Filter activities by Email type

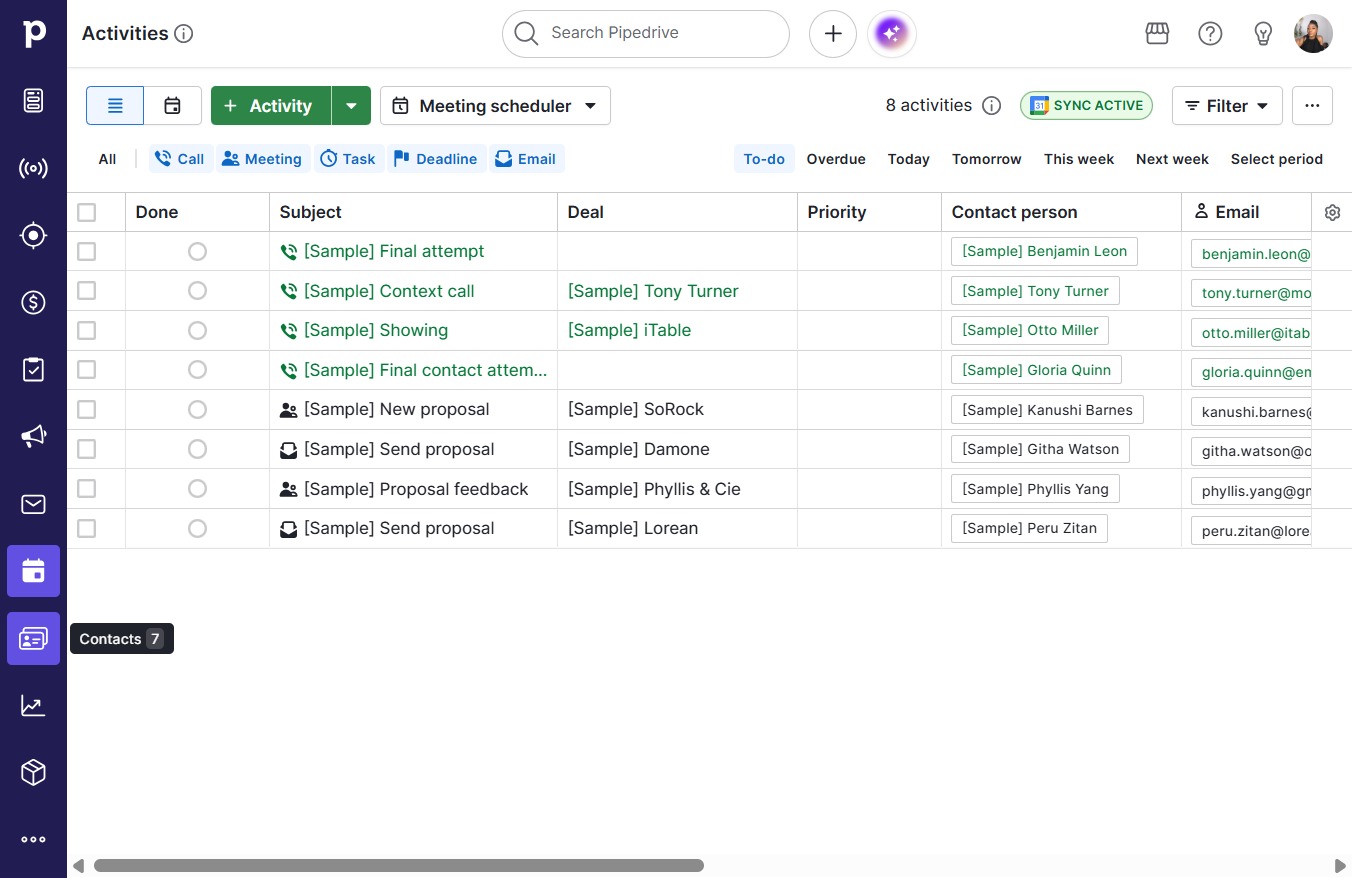[x=526, y=159]
